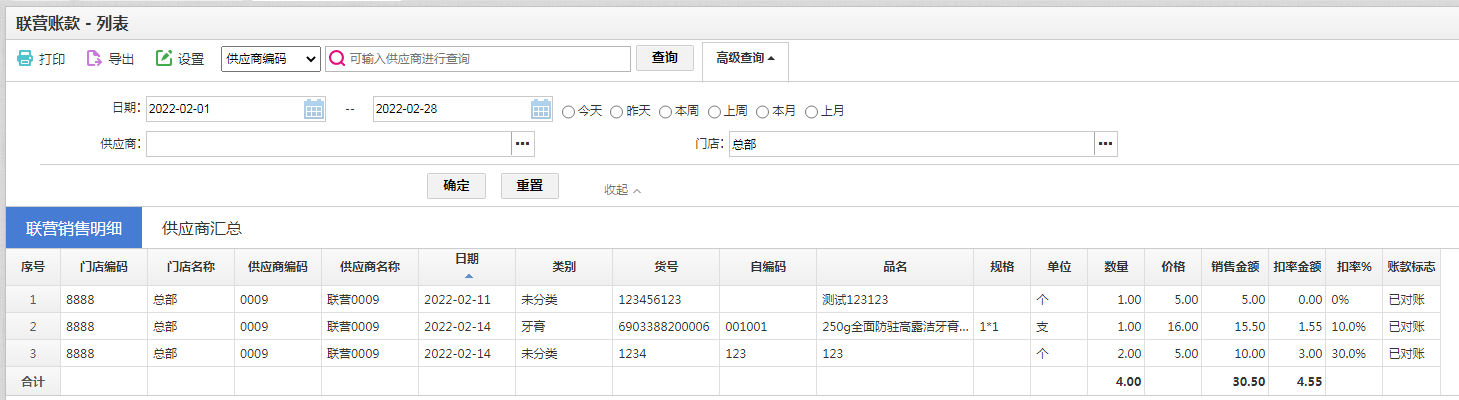Click the 货号 column header
This screenshot has width=1459, height=400.
(x=666, y=267)
